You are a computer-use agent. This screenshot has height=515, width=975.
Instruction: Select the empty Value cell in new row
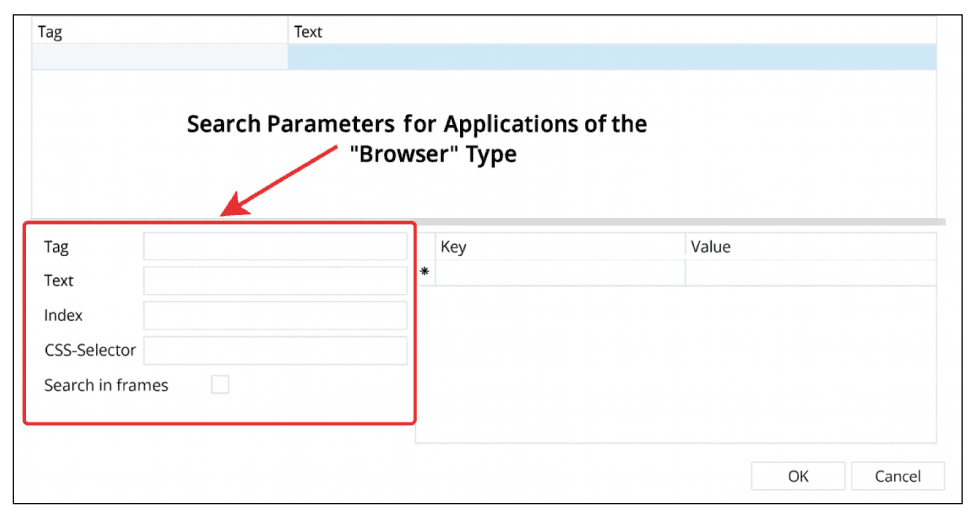(x=810, y=272)
